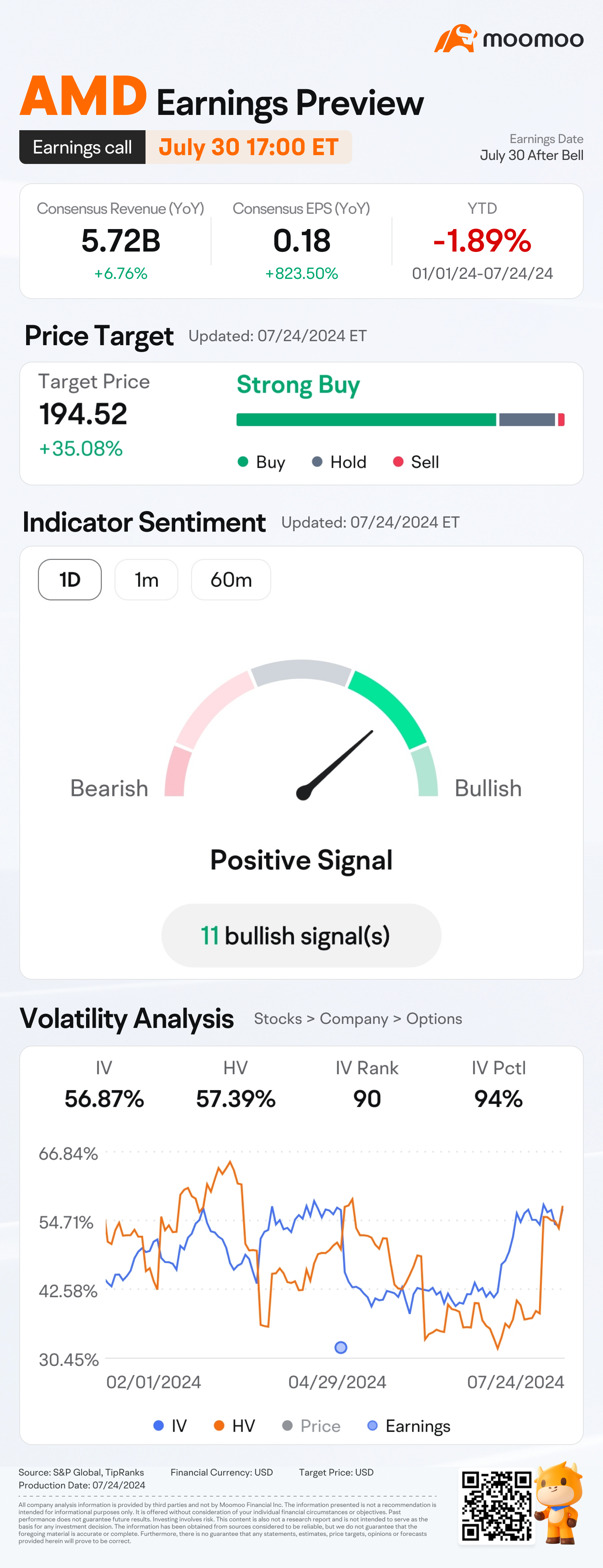Select the 1m timeframe tab
This screenshot has width=603, height=1568.
coord(146,579)
